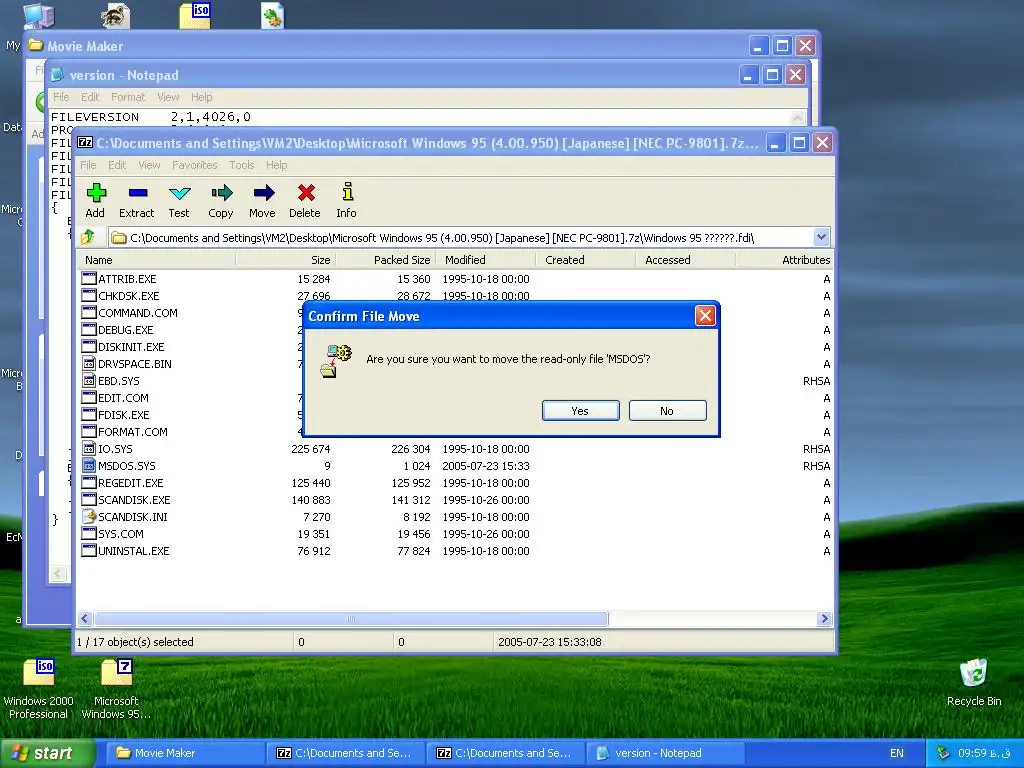Click the Notepad title bar icon
The image size is (1024, 768).
click(57, 75)
